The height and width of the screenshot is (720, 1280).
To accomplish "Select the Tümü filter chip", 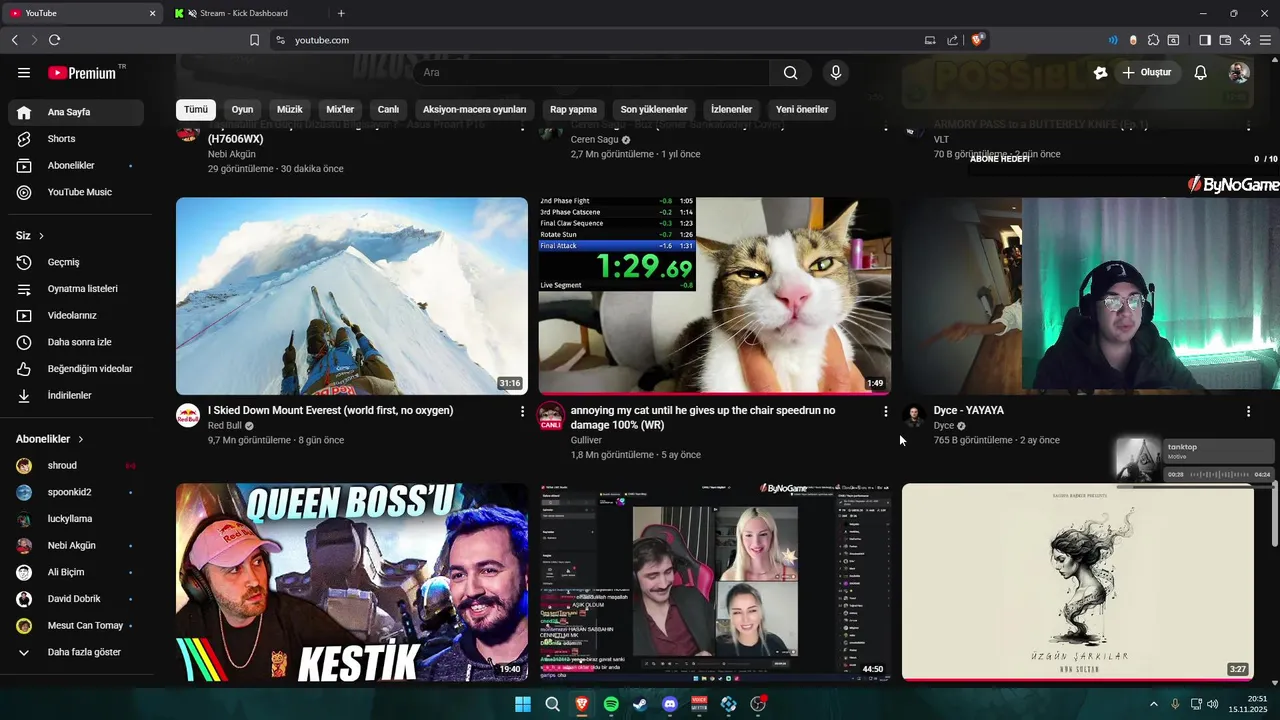I will [196, 109].
